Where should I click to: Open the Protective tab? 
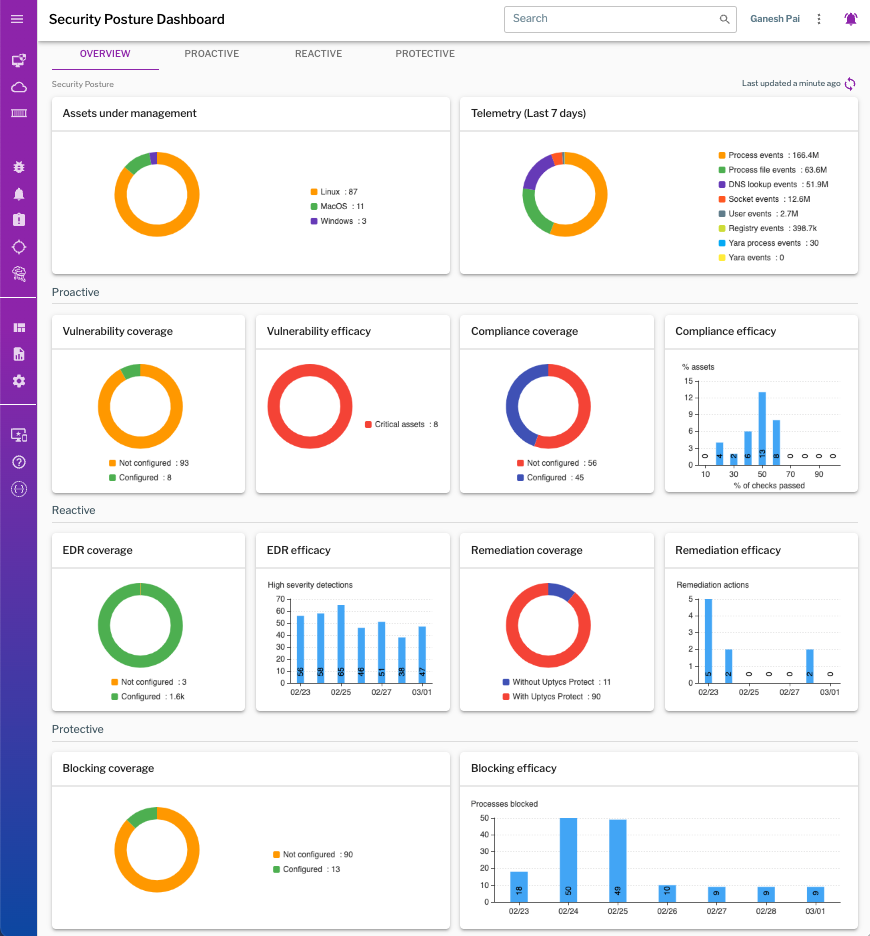(425, 54)
